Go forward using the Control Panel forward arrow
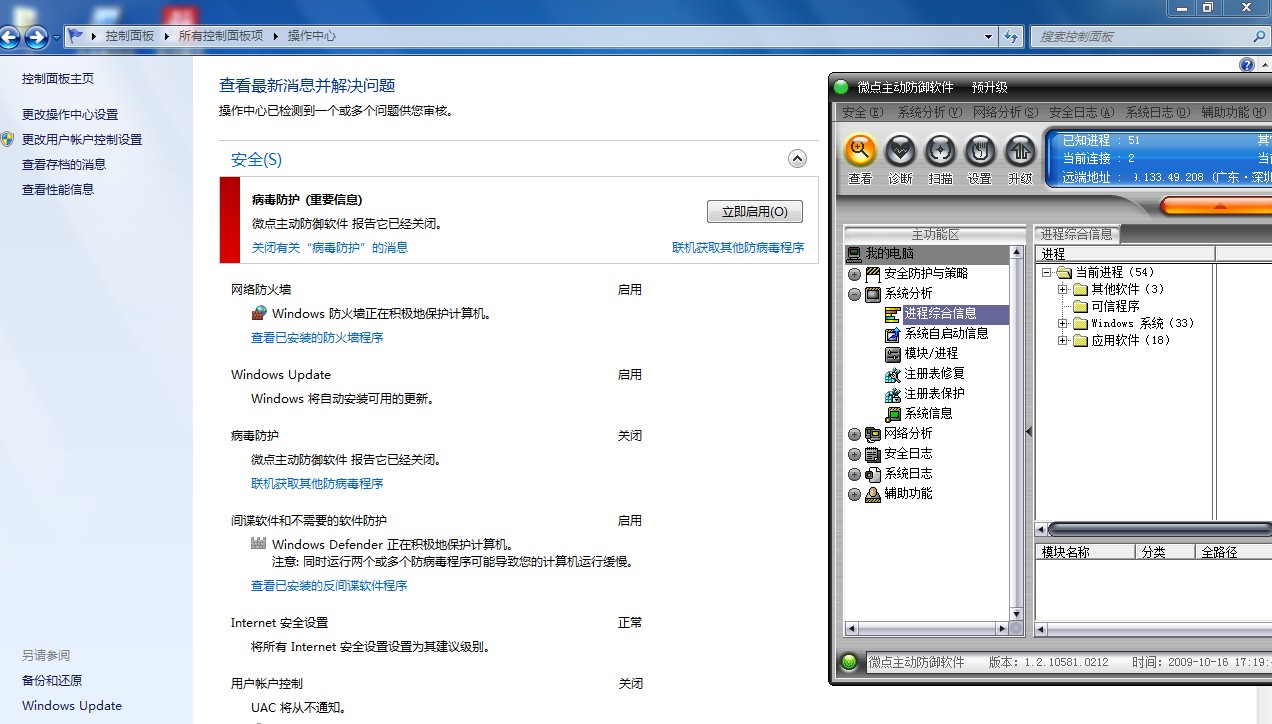 (36, 38)
